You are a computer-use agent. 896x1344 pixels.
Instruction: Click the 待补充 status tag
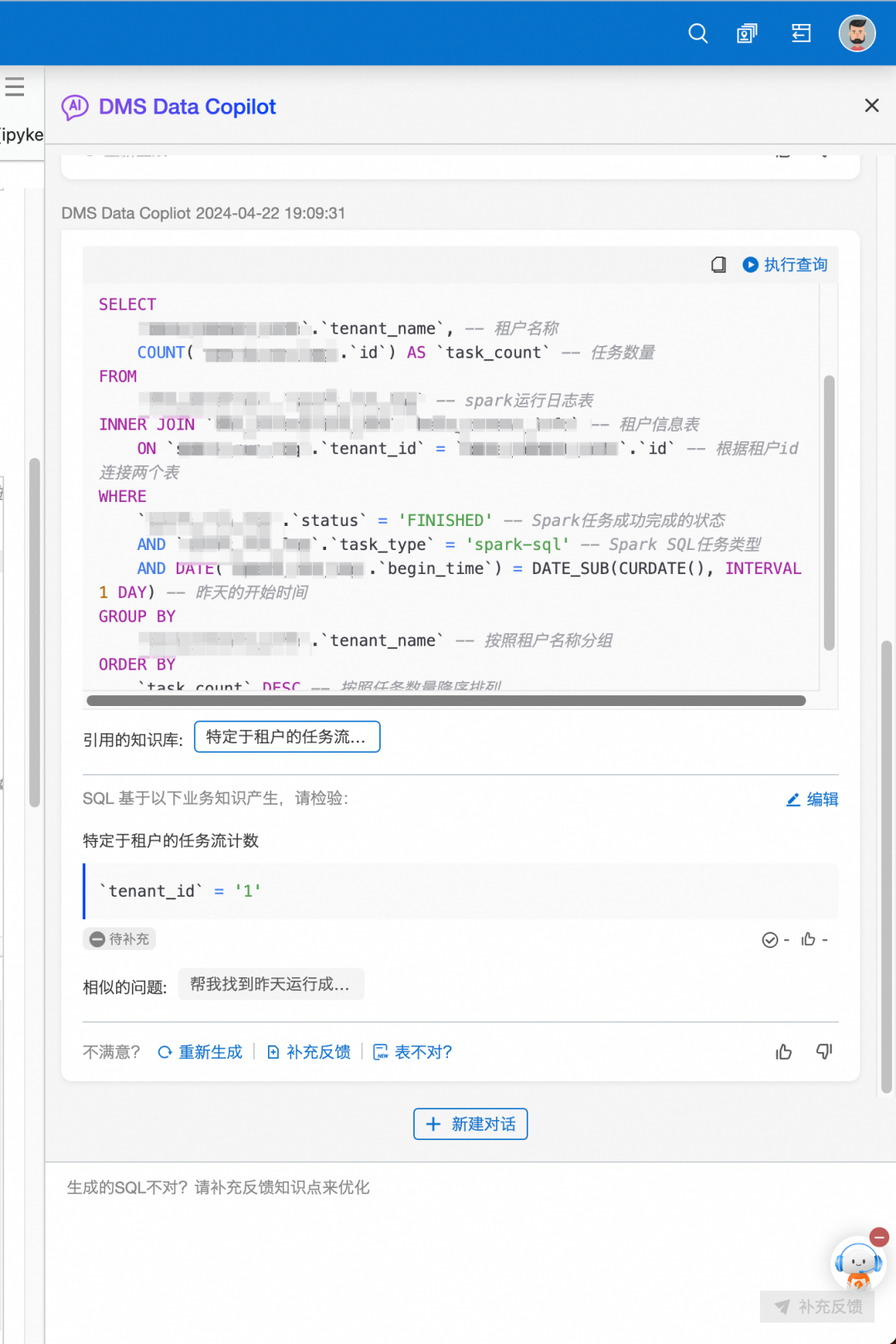coord(119,939)
